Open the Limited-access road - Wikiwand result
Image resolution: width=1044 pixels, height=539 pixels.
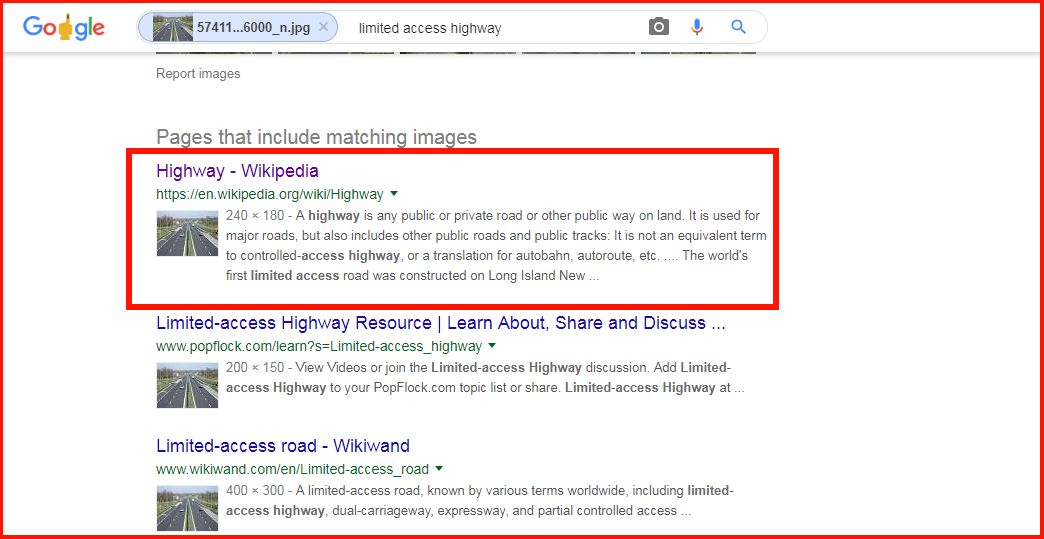click(283, 445)
